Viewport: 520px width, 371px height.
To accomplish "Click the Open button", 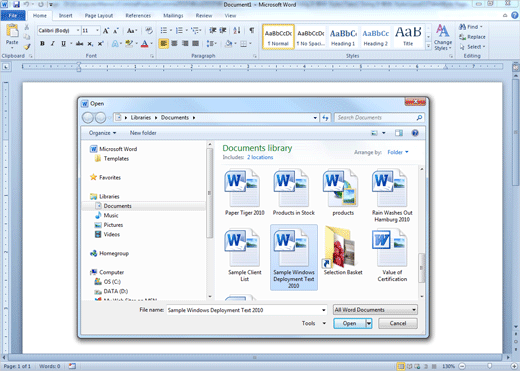I will [x=349, y=323].
